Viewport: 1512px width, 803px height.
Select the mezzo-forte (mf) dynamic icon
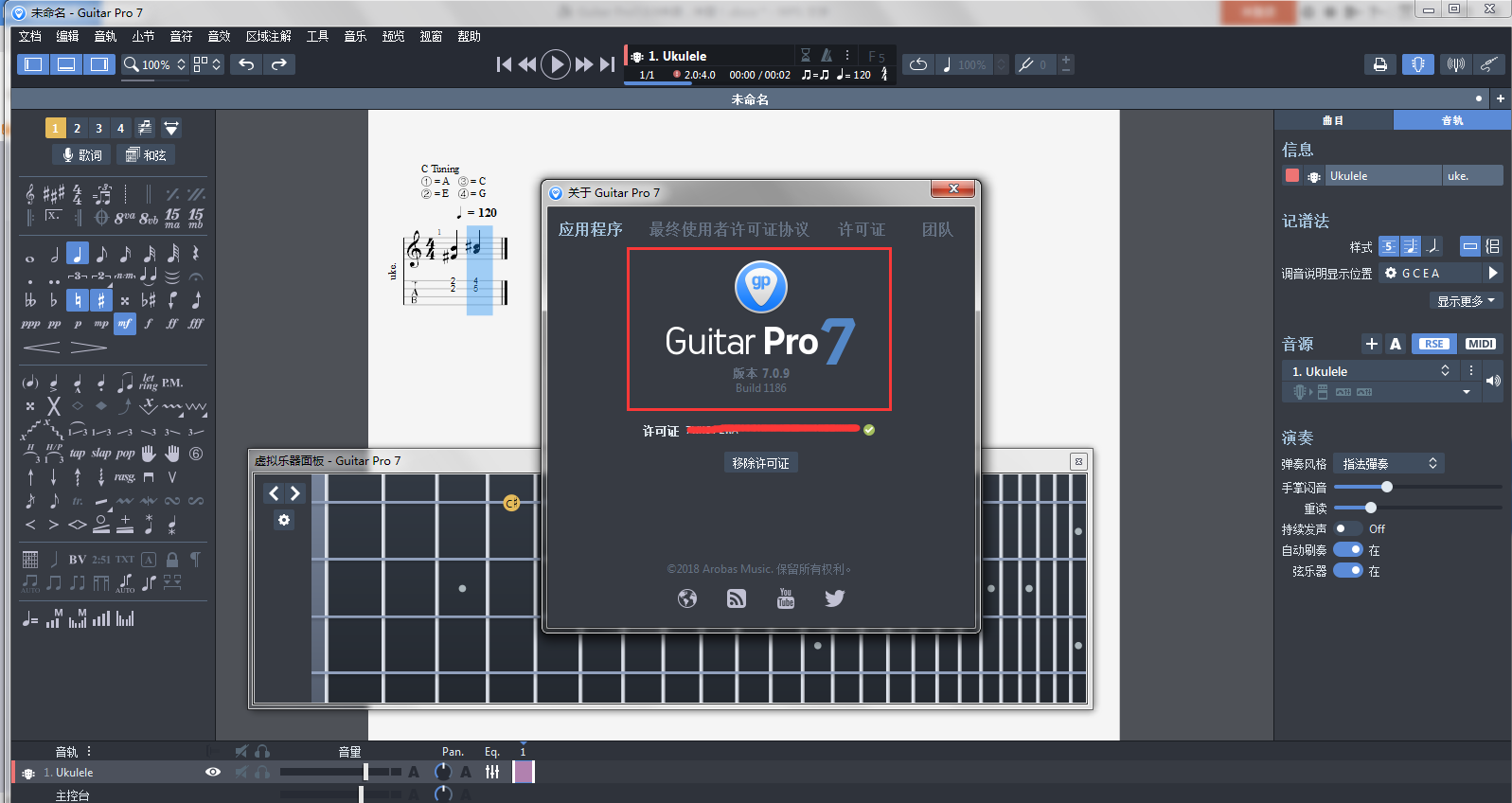pos(125,324)
